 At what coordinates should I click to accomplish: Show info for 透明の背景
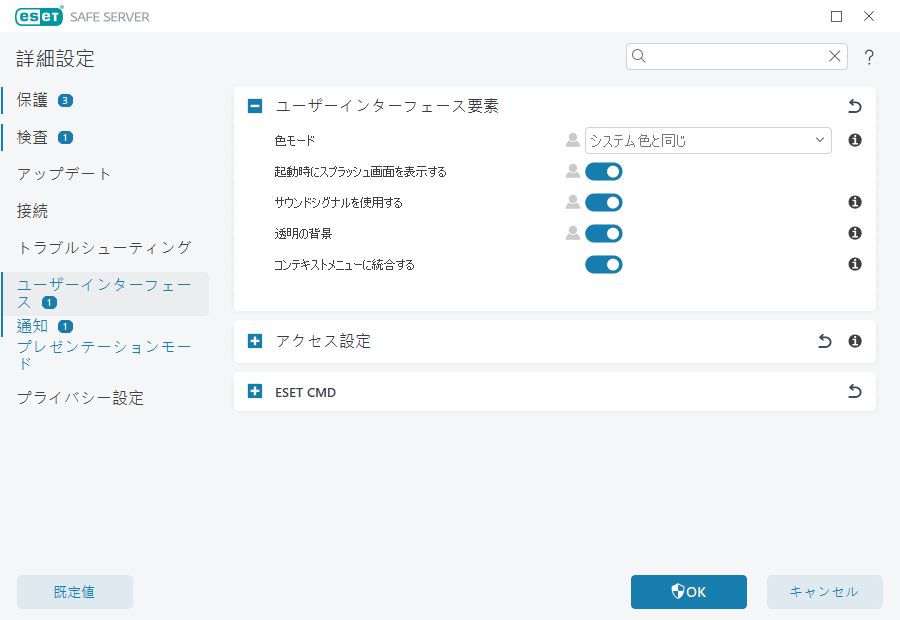point(854,233)
